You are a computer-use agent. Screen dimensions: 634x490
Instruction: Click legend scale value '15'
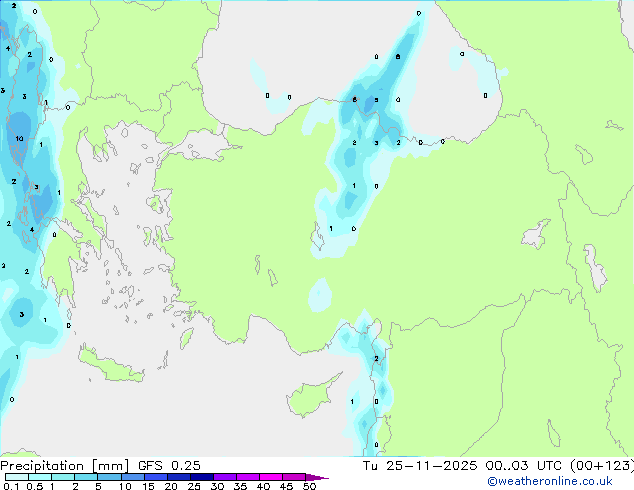click(148, 486)
